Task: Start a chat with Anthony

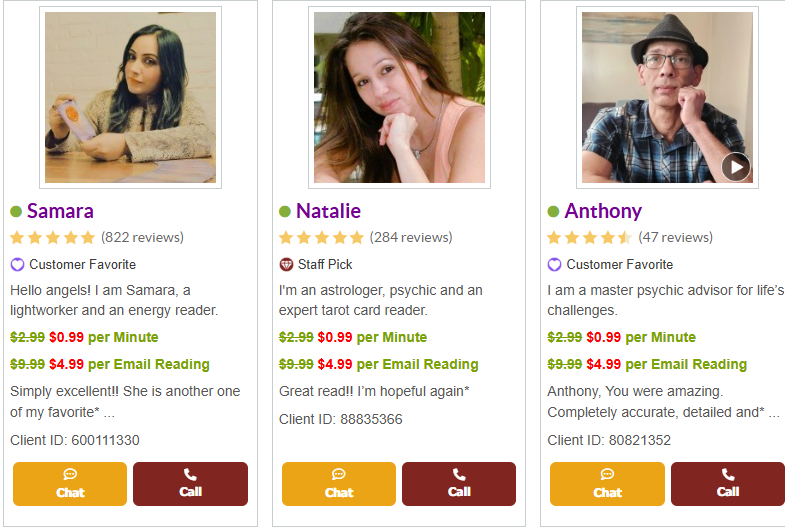Action: click(x=607, y=484)
